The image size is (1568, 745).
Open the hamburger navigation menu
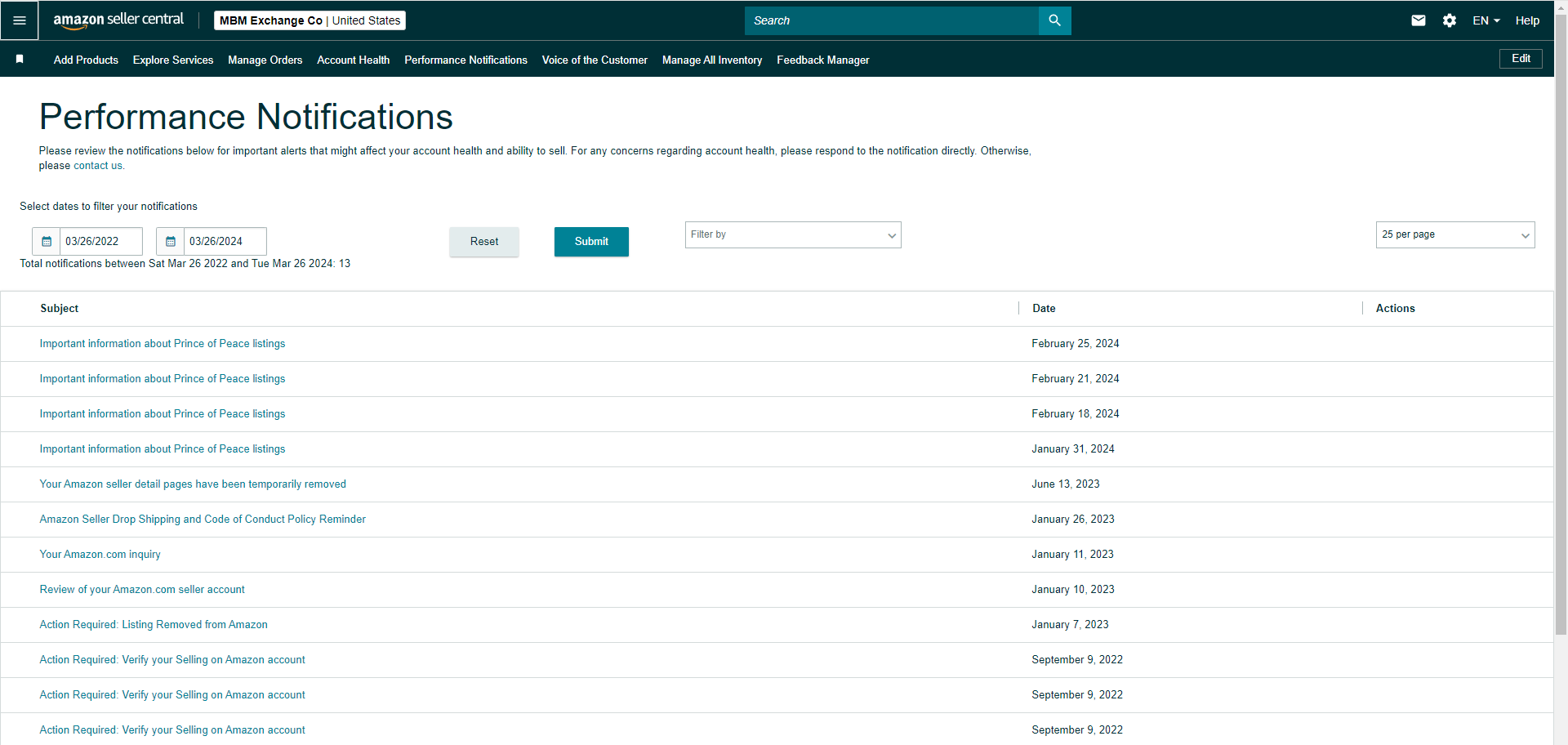(x=20, y=20)
